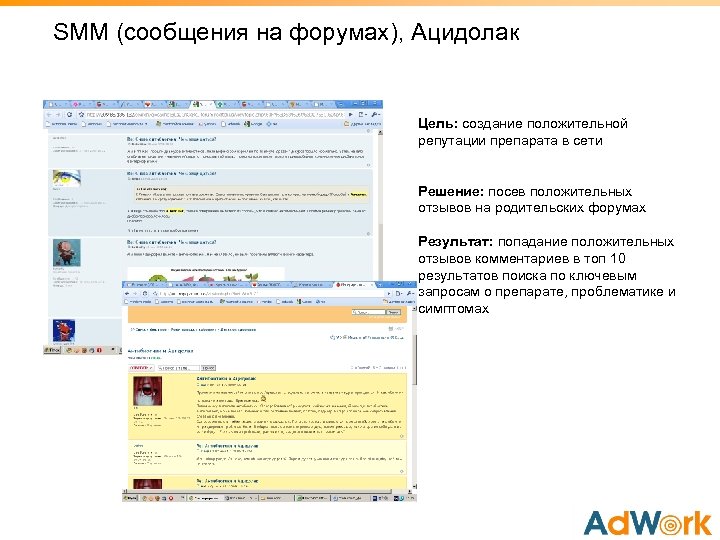720x540 pixels.
Task: Click horizontal scrollbar of lower browser window
Action: pyautogui.click(x=268, y=491)
